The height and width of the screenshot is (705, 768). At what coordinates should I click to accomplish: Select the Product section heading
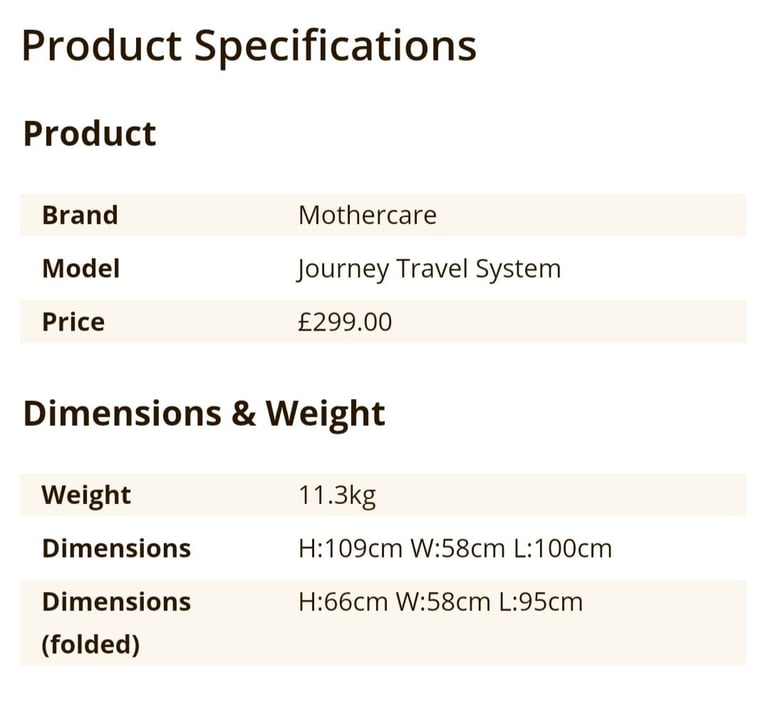(89, 133)
